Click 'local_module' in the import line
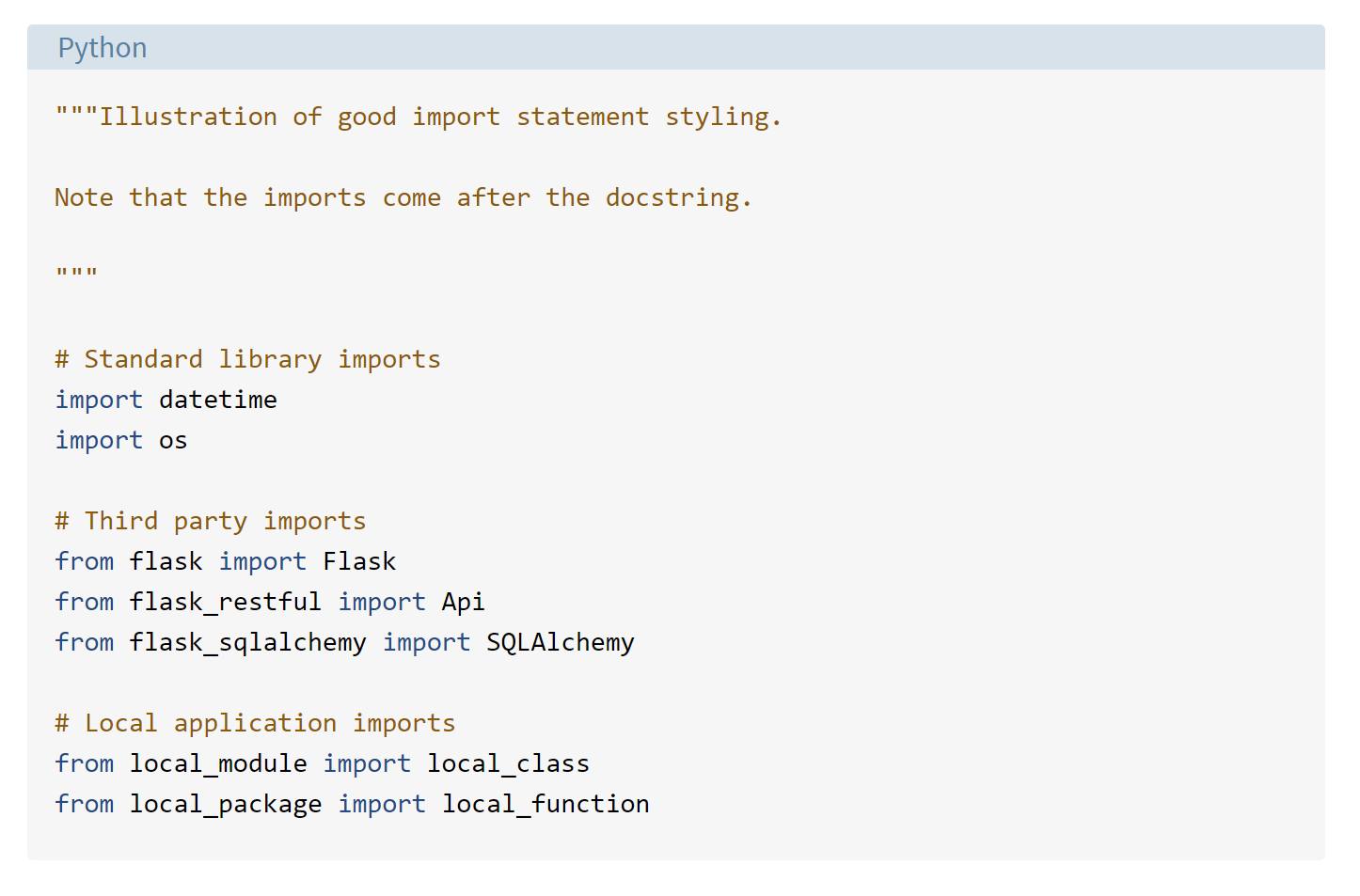 (218, 763)
